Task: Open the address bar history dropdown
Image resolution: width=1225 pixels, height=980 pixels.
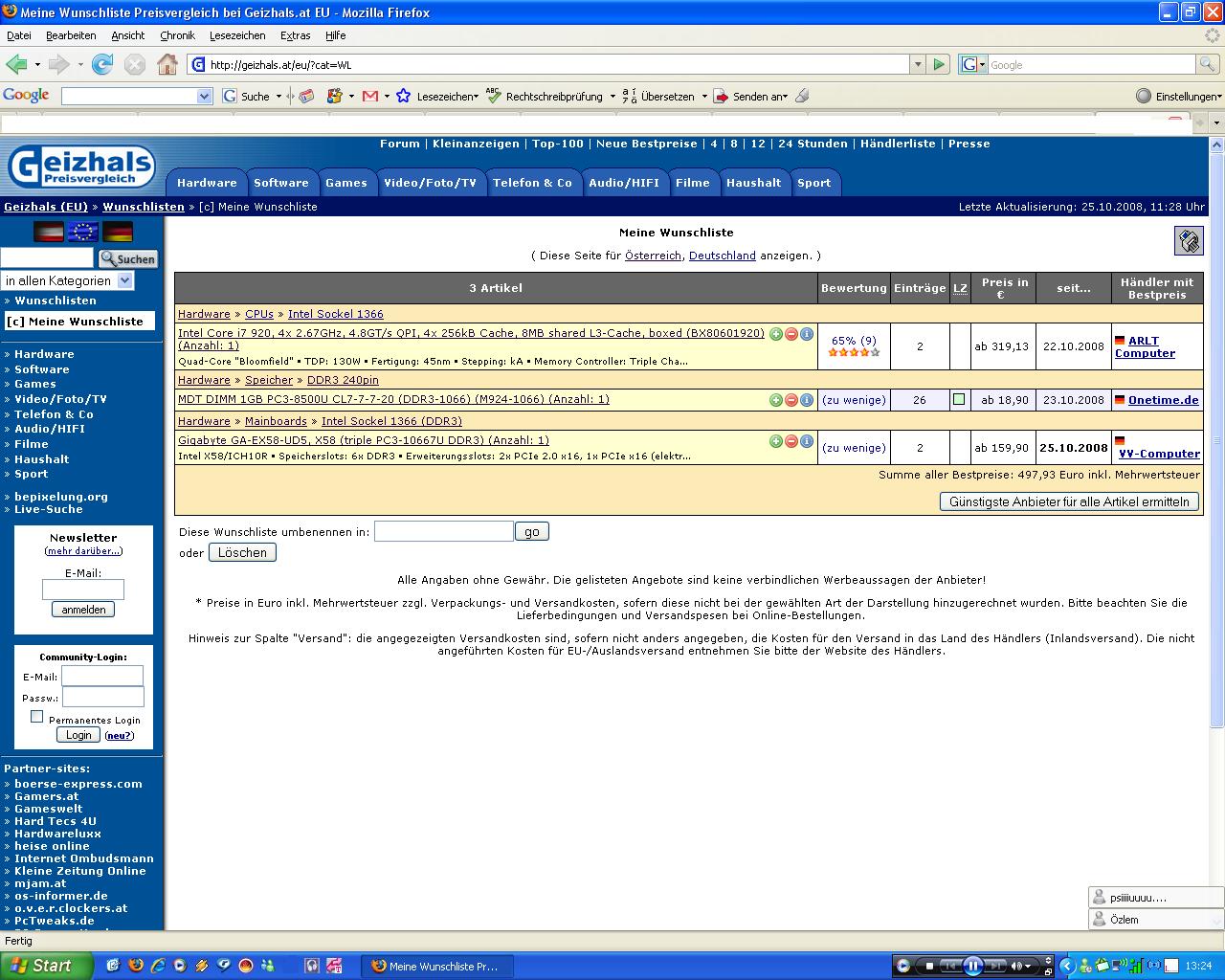Action: pyautogui.click(x=918, y=64)
